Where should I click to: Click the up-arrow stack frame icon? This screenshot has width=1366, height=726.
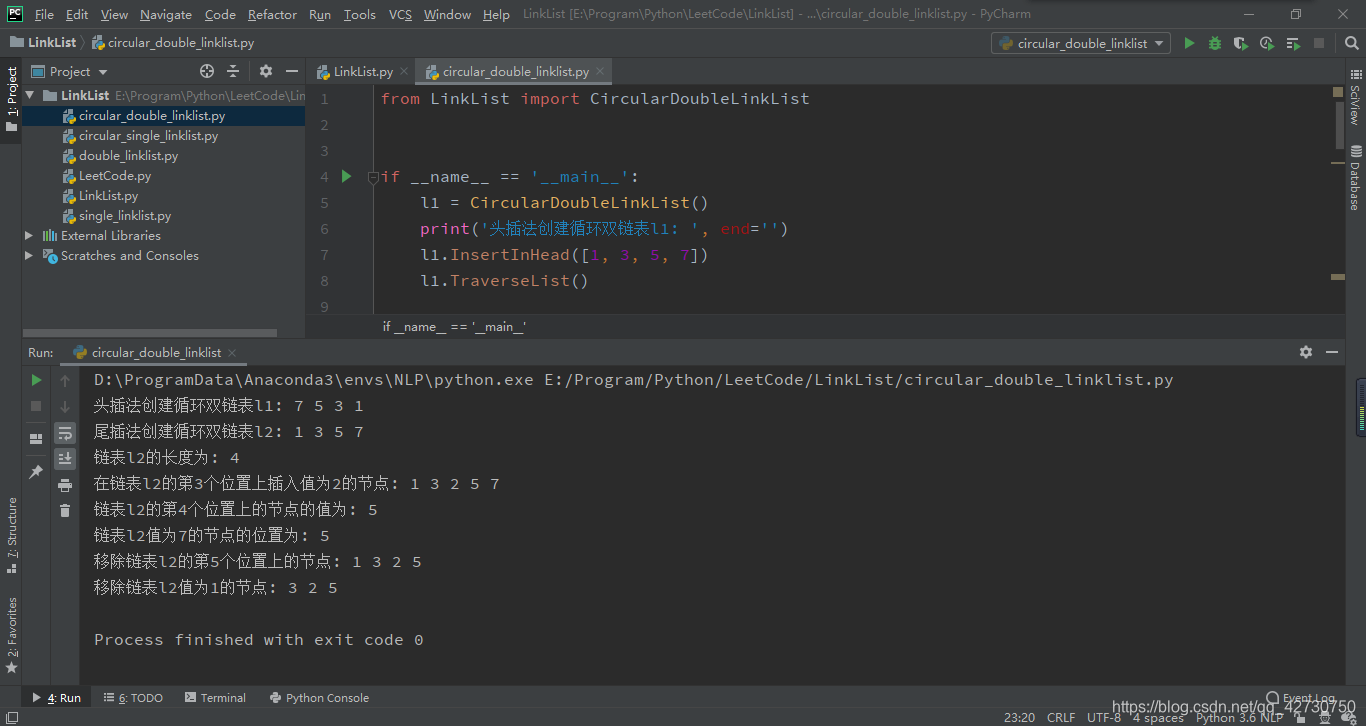(x=65, y=380)
